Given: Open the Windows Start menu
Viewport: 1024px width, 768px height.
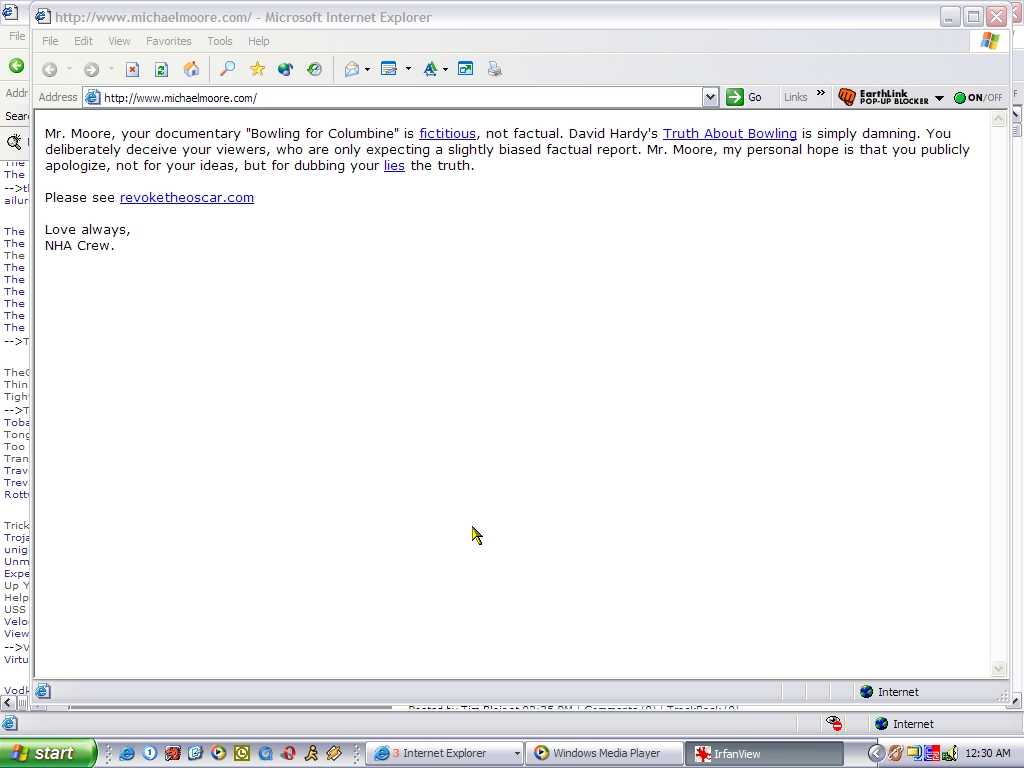Looking at the screenshot, I should pos(48,753).
